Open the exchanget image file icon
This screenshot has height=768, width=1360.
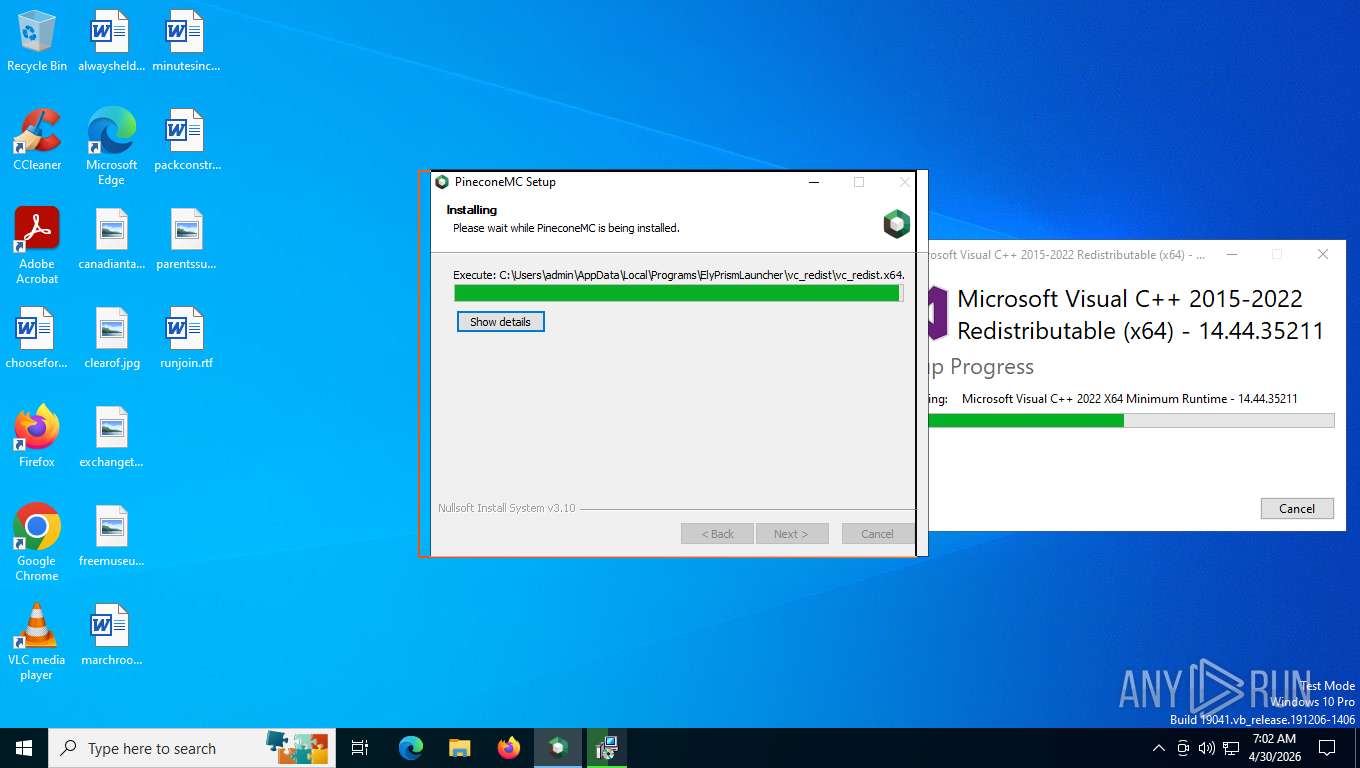pos(111,437)
